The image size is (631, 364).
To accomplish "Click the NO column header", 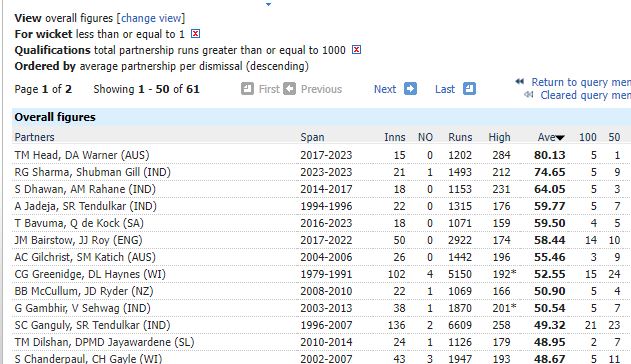I will click(x=425, y=137).
